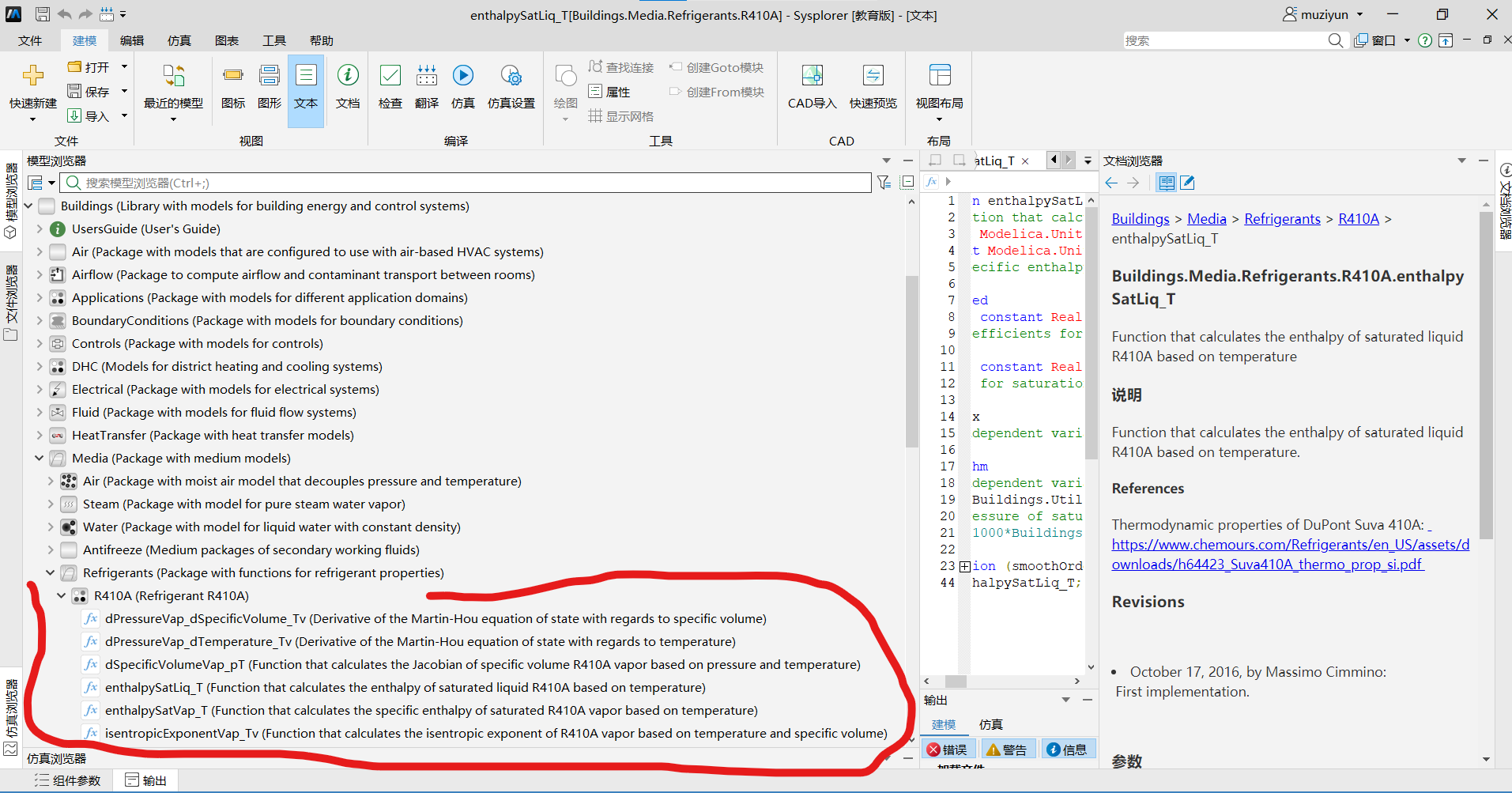The width and height of the screenshot is (1512, 793).
Task: Expand code fold at line 23
Action: (x=965, y=566)
